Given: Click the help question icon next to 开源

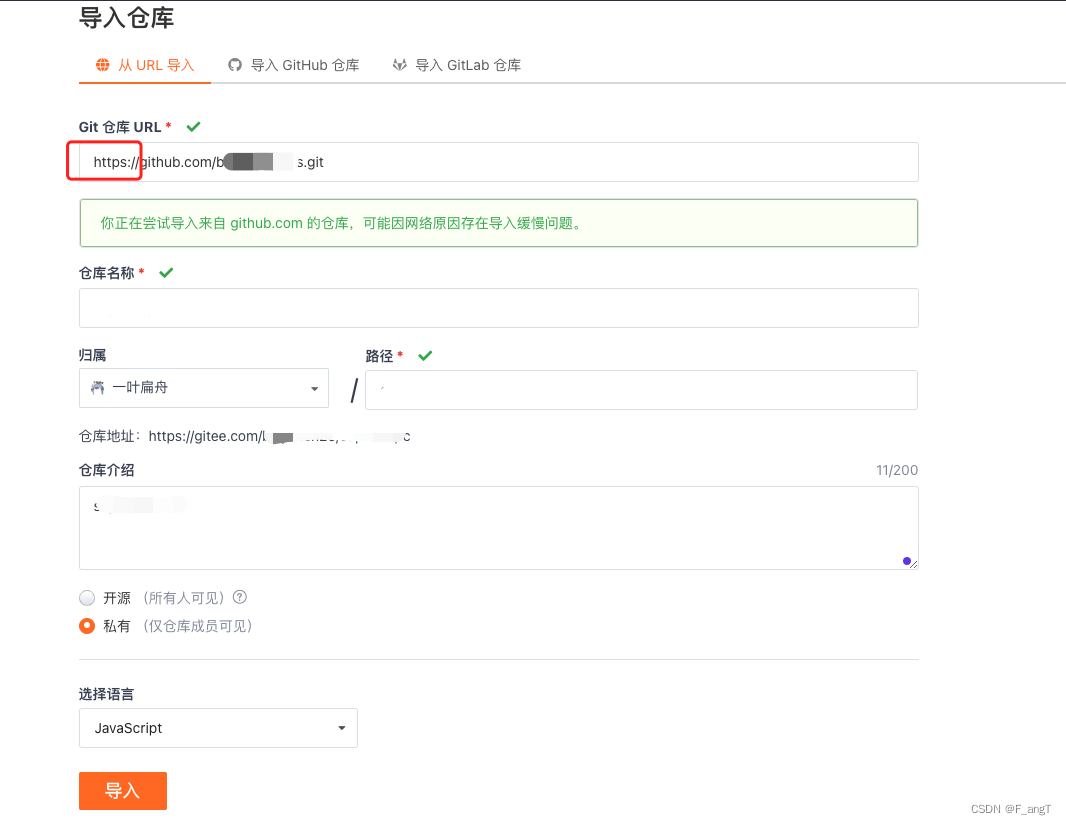Looking at the screenshot, I should click(x=240, y=597).
